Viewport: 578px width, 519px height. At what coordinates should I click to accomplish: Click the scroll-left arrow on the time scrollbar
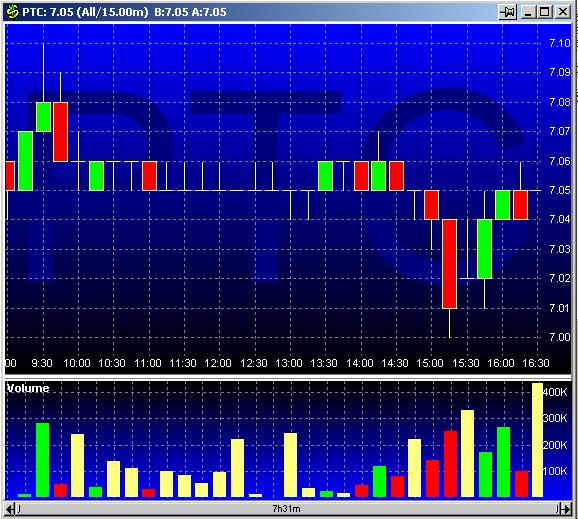tap(10, 509)
